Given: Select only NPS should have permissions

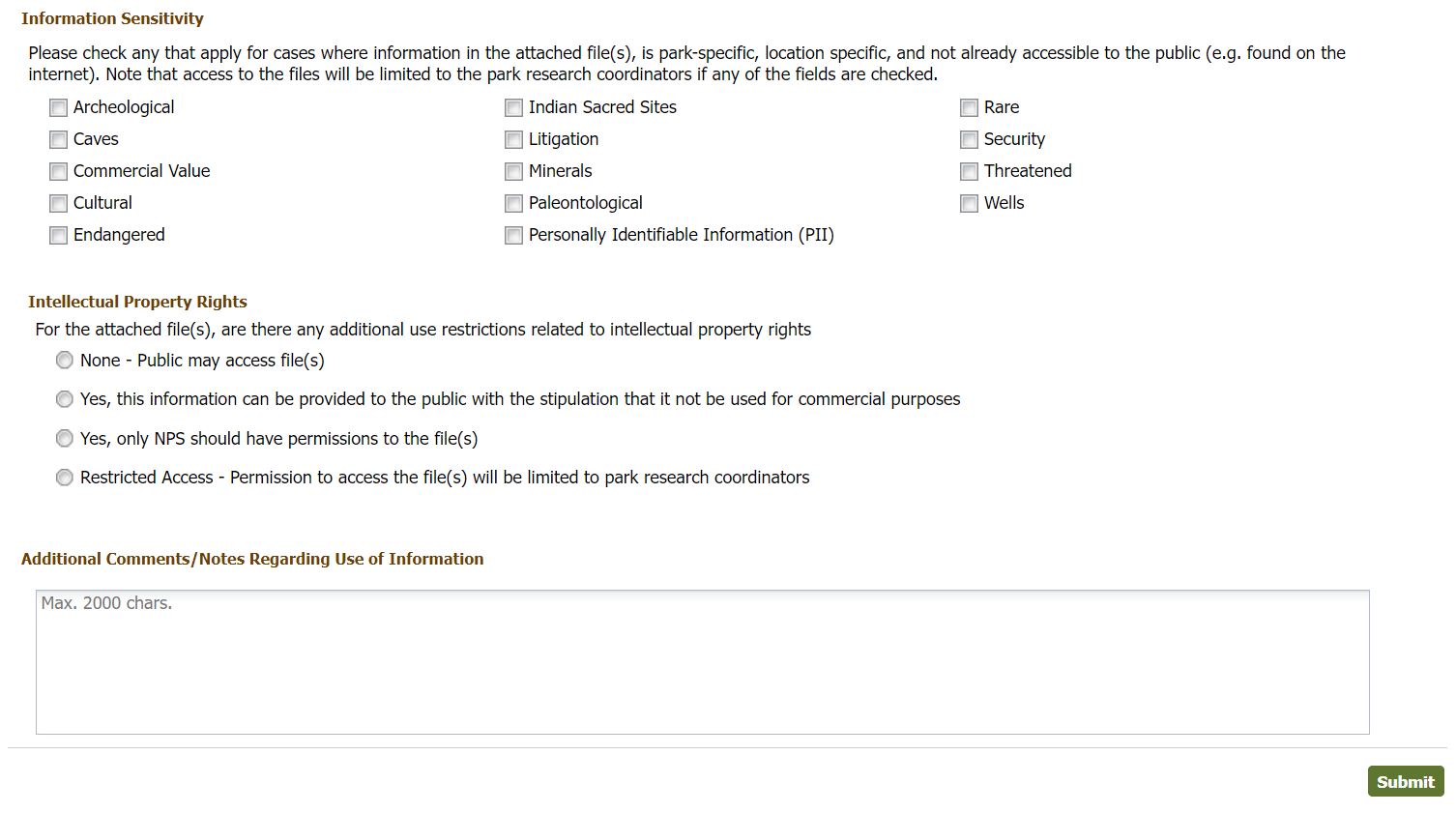Looking at the screenshot, I should click(x=65, y=438).
